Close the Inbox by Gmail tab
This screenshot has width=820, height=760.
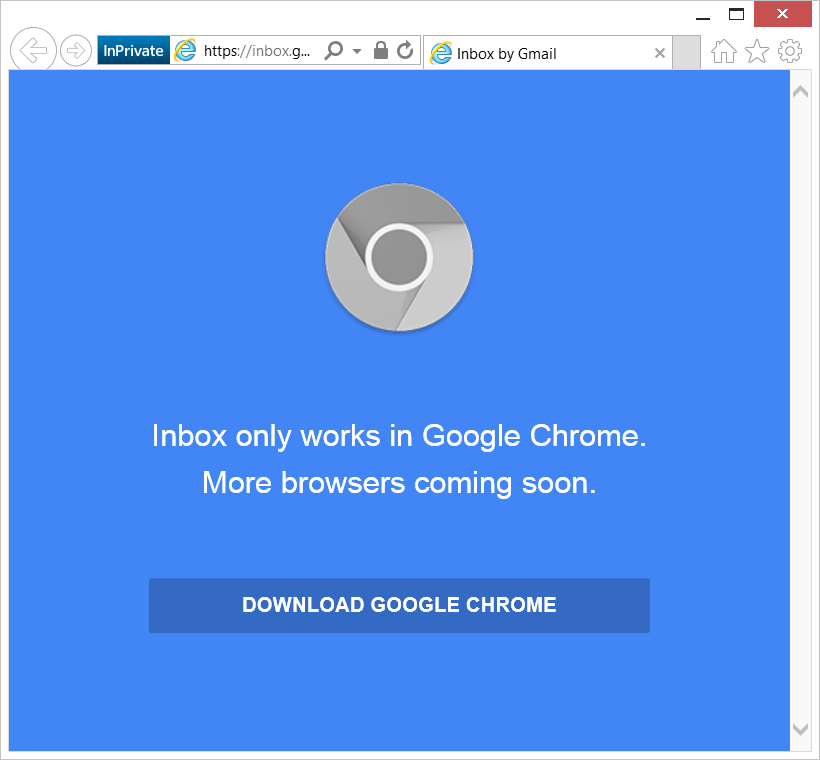pyautogui.click(x=660, y=53)
